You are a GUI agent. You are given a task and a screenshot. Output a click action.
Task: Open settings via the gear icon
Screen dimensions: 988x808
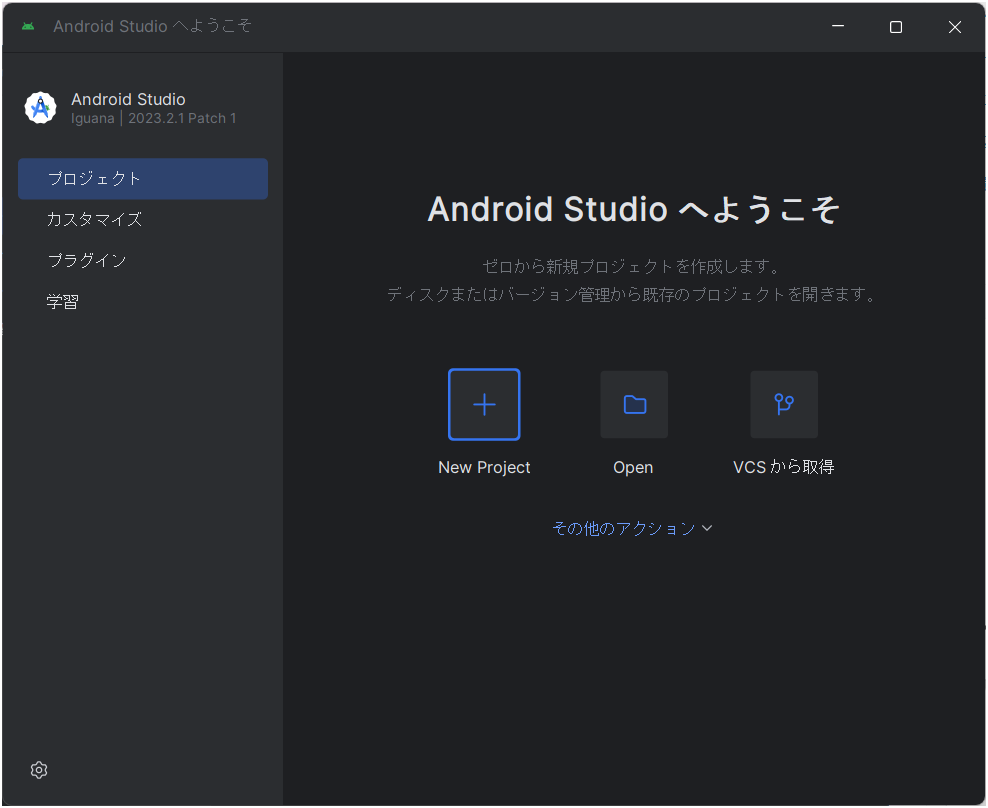[x=38, y=770]
